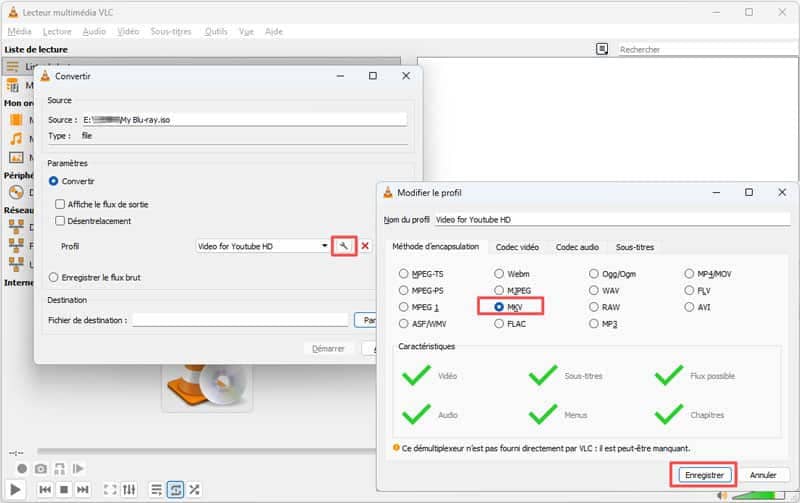Open extended settings equalizer icon
Viewport: 800px width, 503px height.
pyautogui.click(x=130, y=489)
